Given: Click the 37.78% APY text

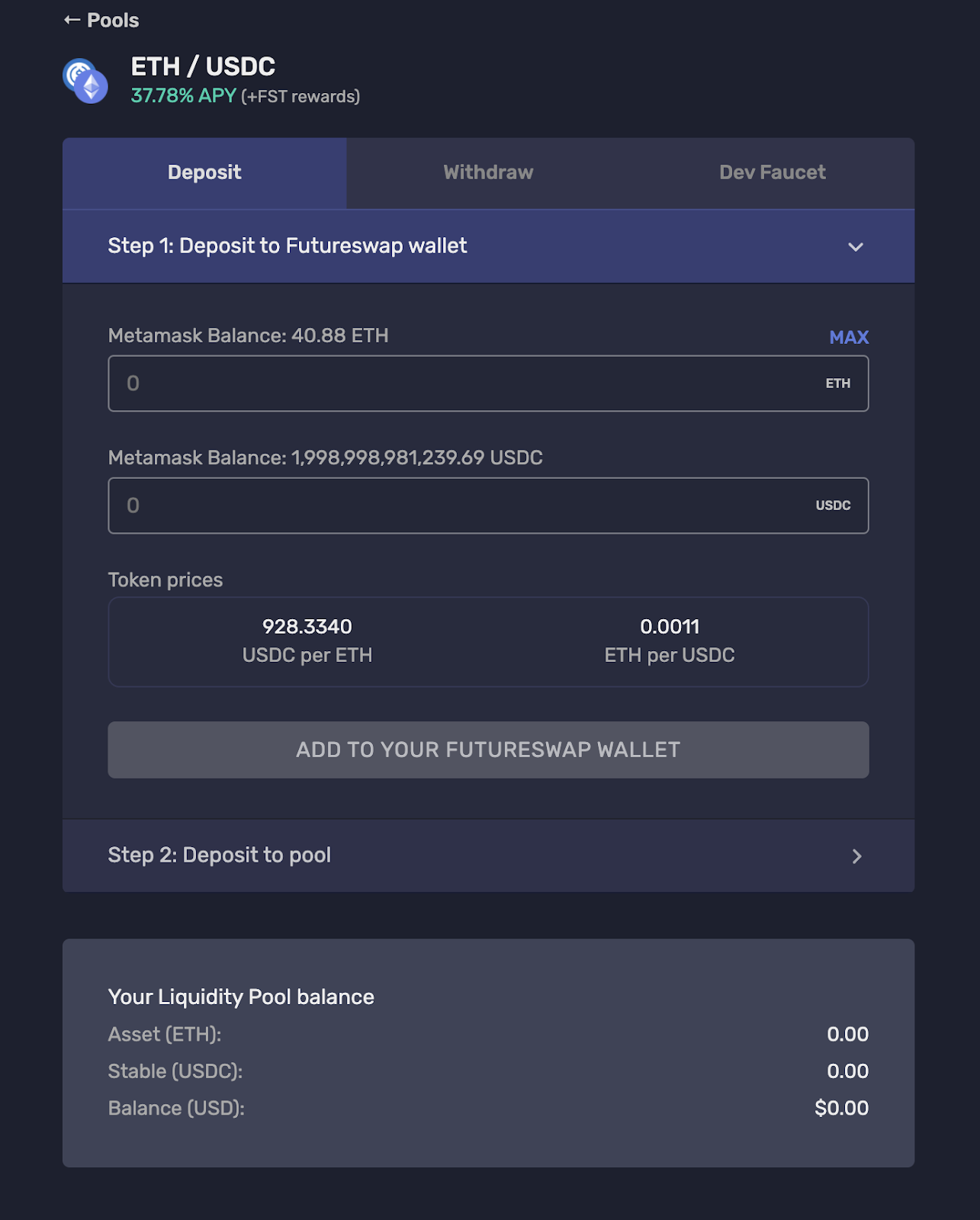Looking at the screenshot, I should pos(183,96).
